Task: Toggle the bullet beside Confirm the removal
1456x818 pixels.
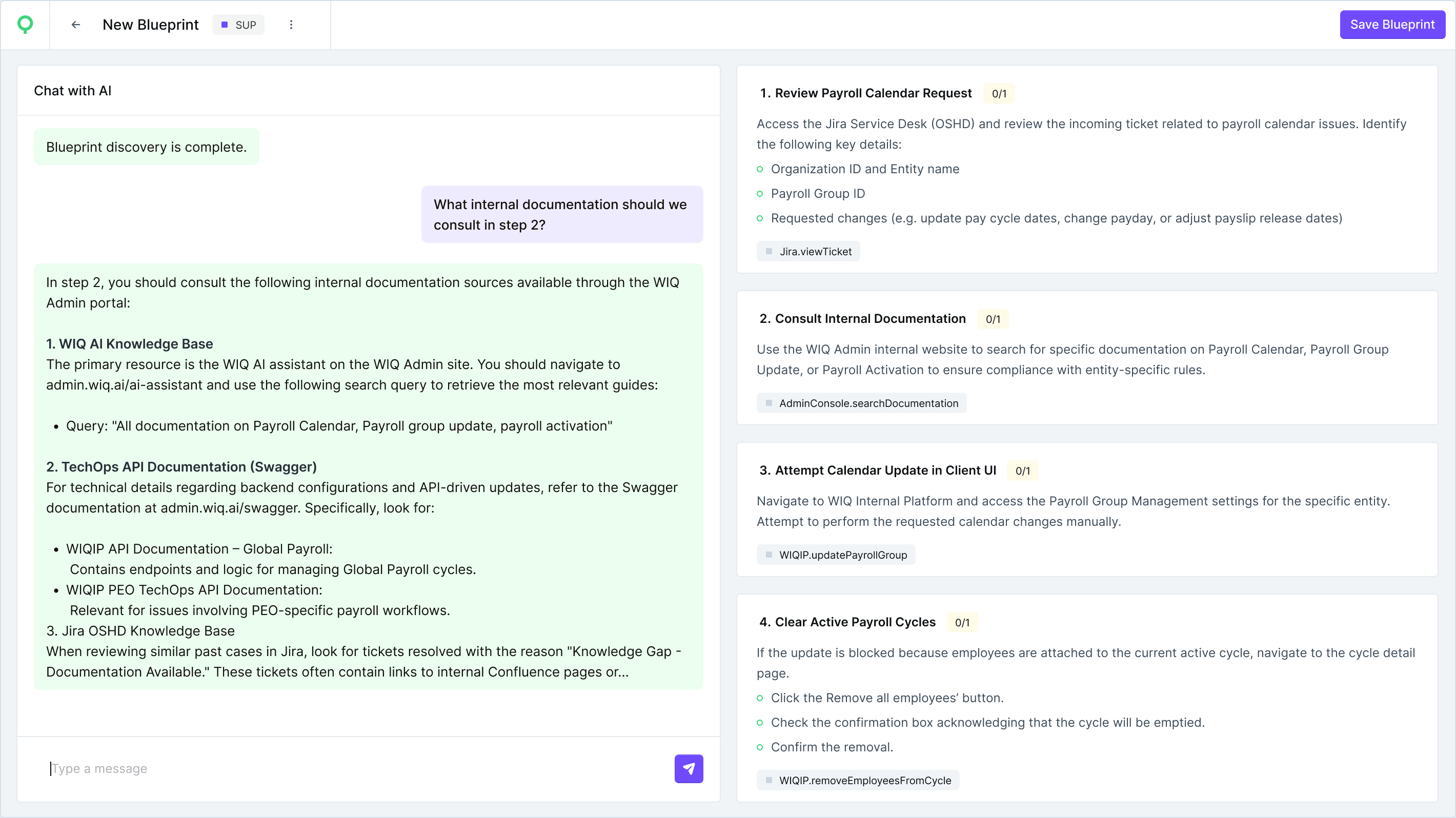Action: coord(760,747)
